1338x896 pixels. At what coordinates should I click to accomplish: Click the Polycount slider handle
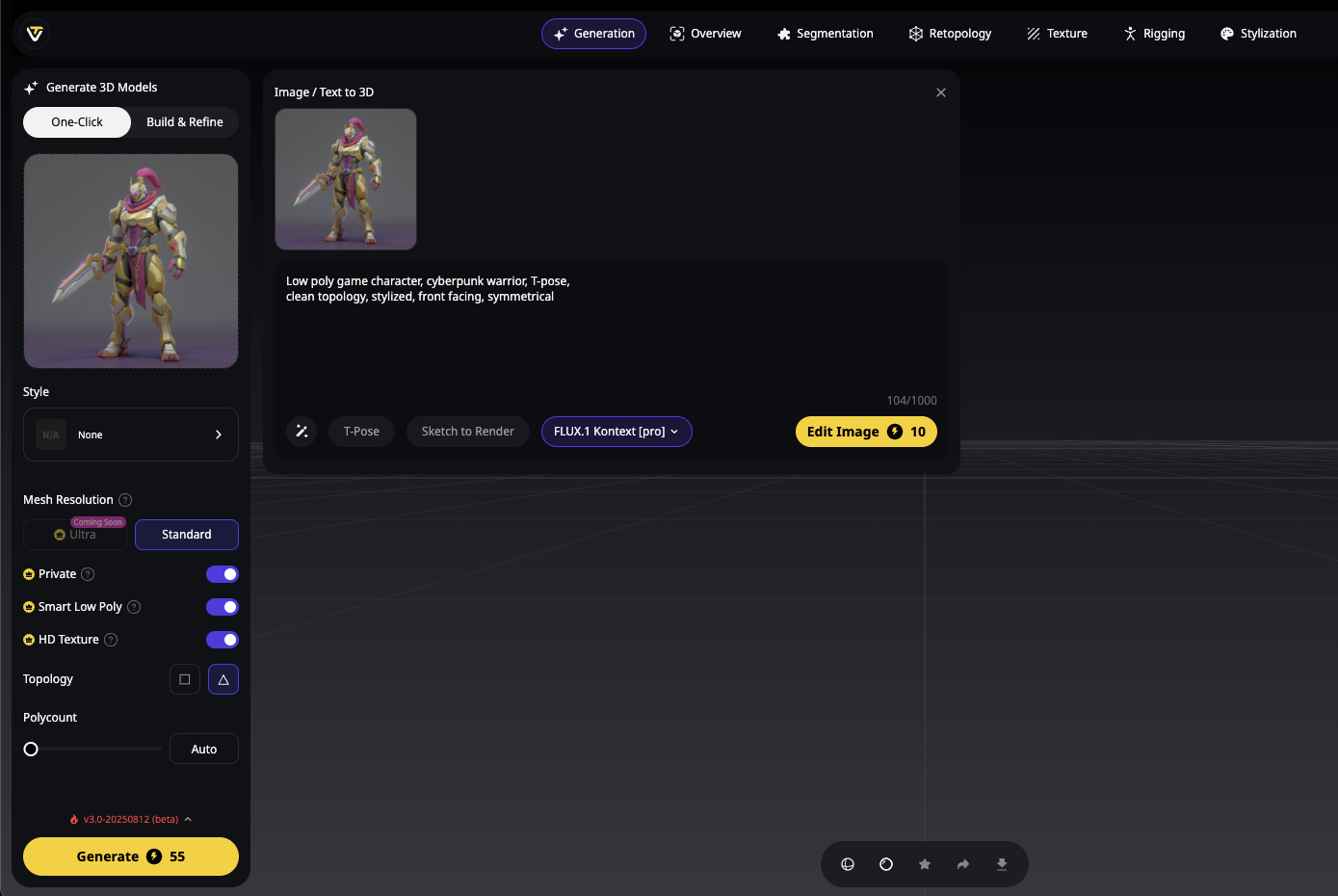tap(31, 749)
